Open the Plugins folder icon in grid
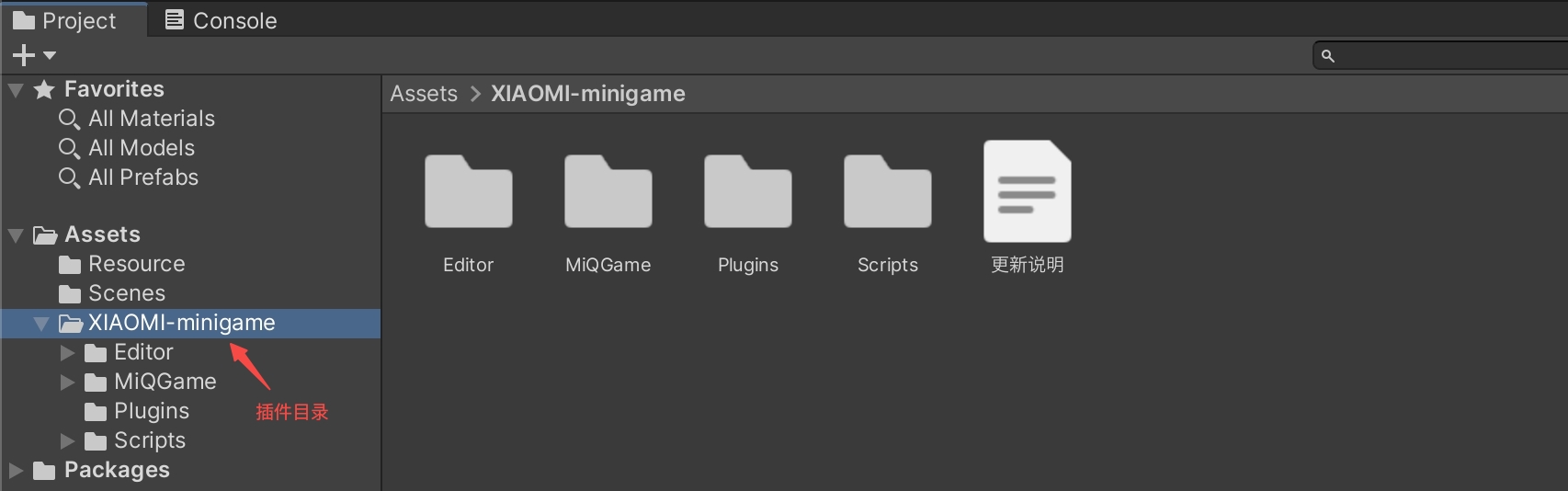The width and height of the screenshot is (1568, 491). 747,192
